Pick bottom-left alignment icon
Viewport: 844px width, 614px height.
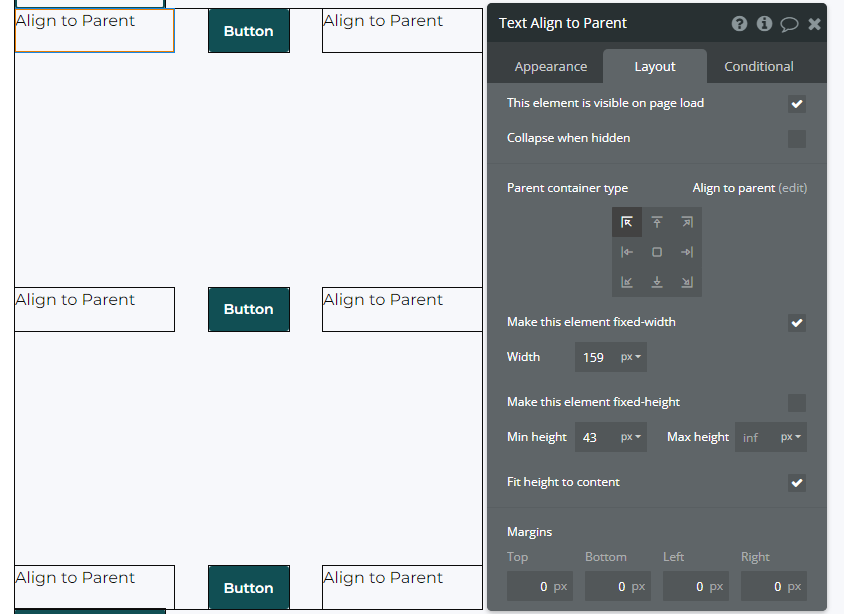(x=627, y=282)
